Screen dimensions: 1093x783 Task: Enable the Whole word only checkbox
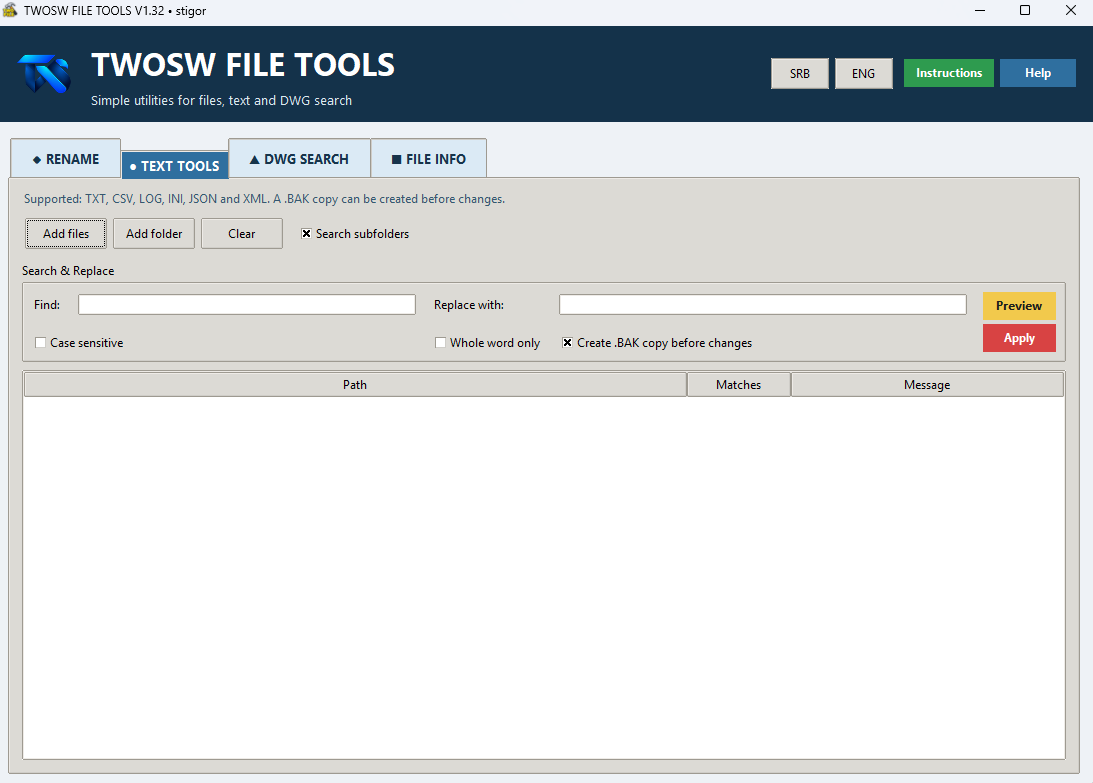(x=441, y=342)
